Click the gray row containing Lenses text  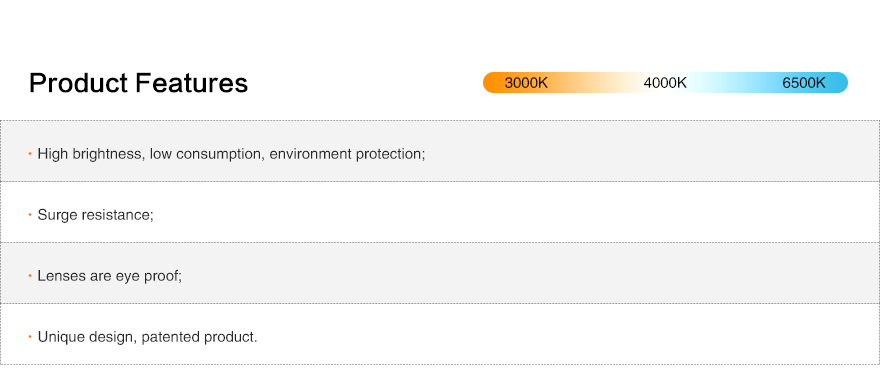pos(440,273)
